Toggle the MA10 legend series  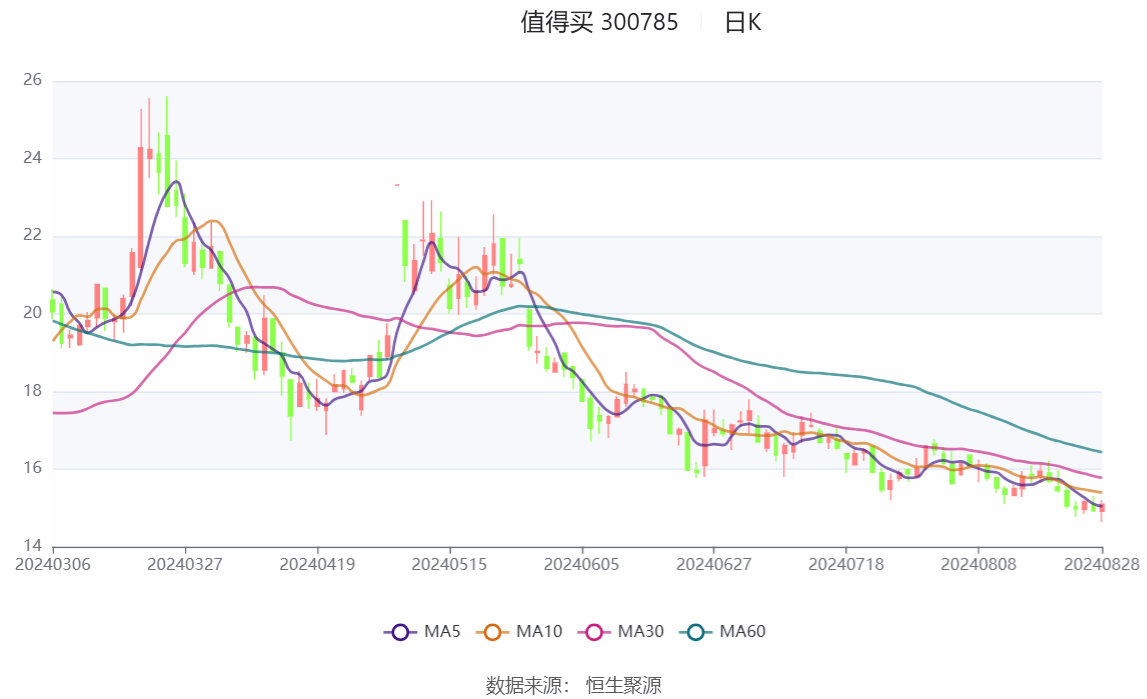click(519, 632)
